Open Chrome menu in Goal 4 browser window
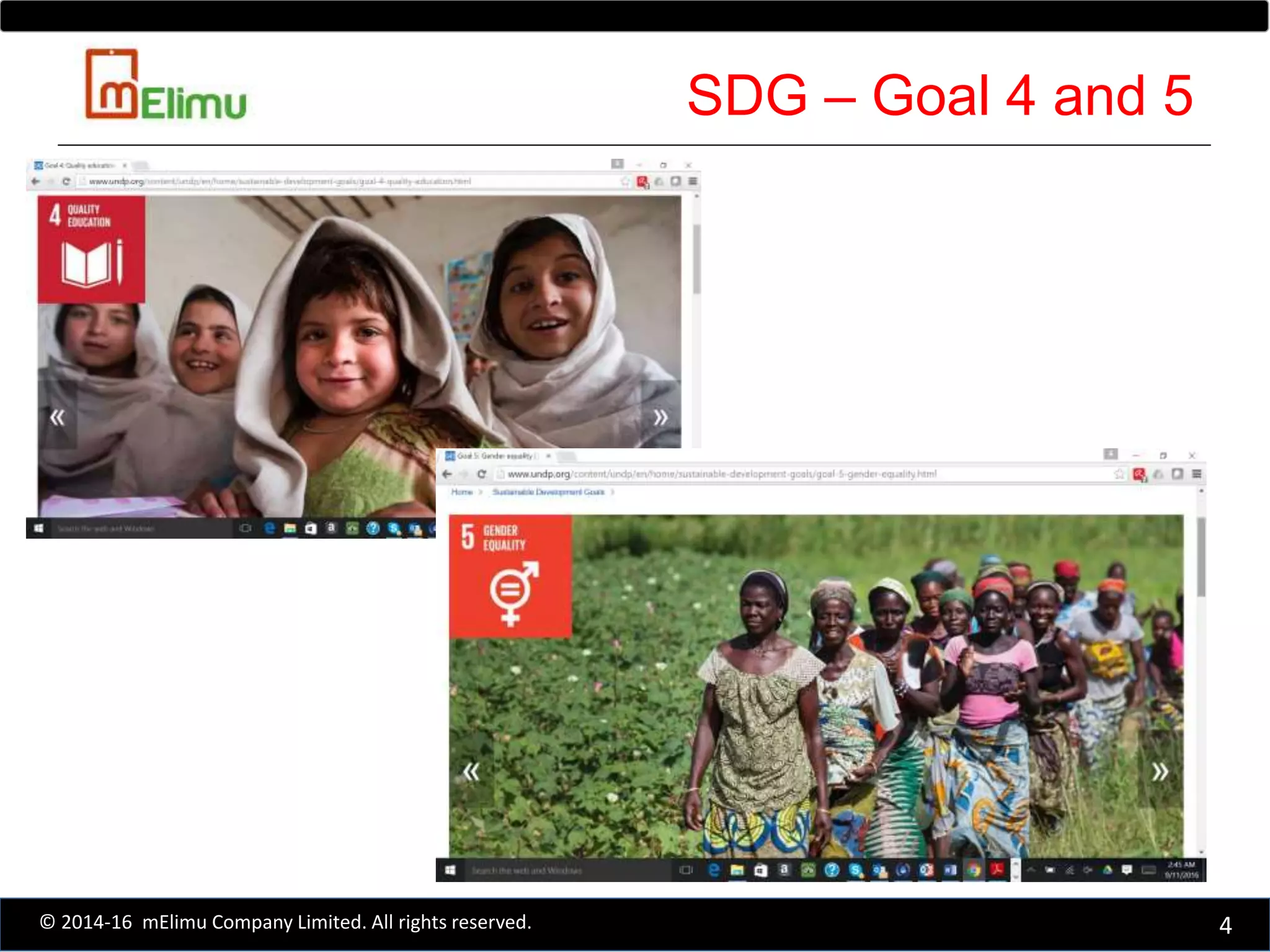The width and height of the screenshot is (1270, 952). pyautogui.click(x=693, y=182)
